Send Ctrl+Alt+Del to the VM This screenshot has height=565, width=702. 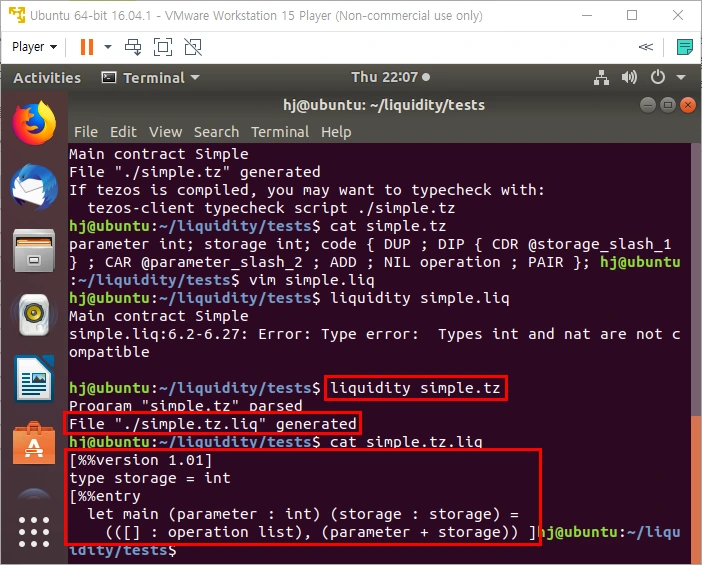(133, 47)
